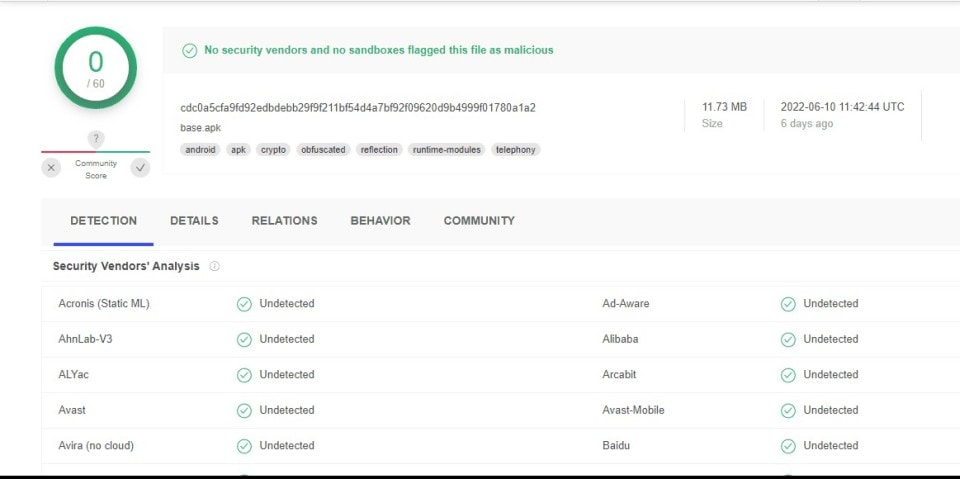Click the Avast vendor name
The height and width of the screenshot is (479, 960).
72,410
